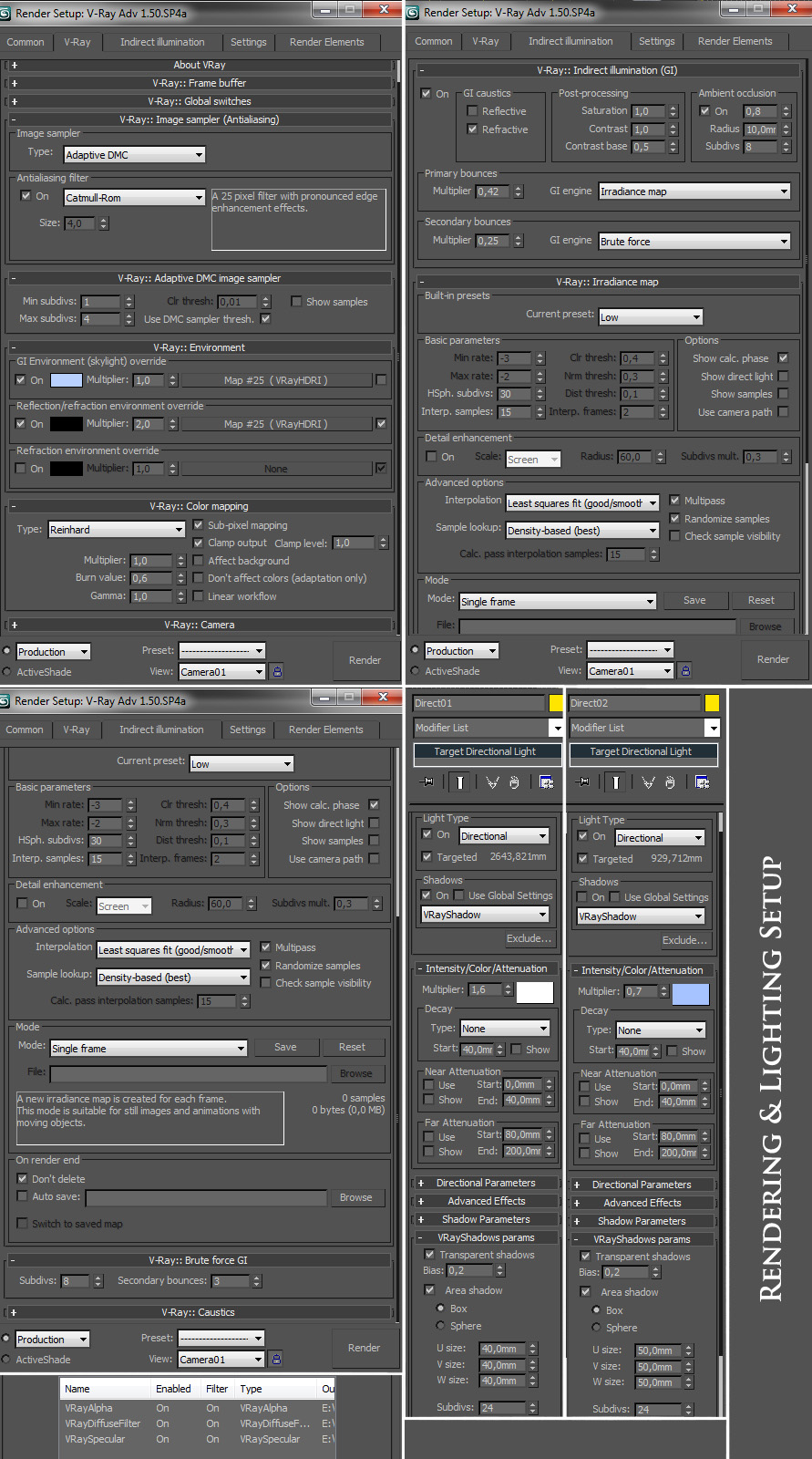Click Render button in Image sampler window
Viewport: 812px width, 1459px height.
click(365, 660)
